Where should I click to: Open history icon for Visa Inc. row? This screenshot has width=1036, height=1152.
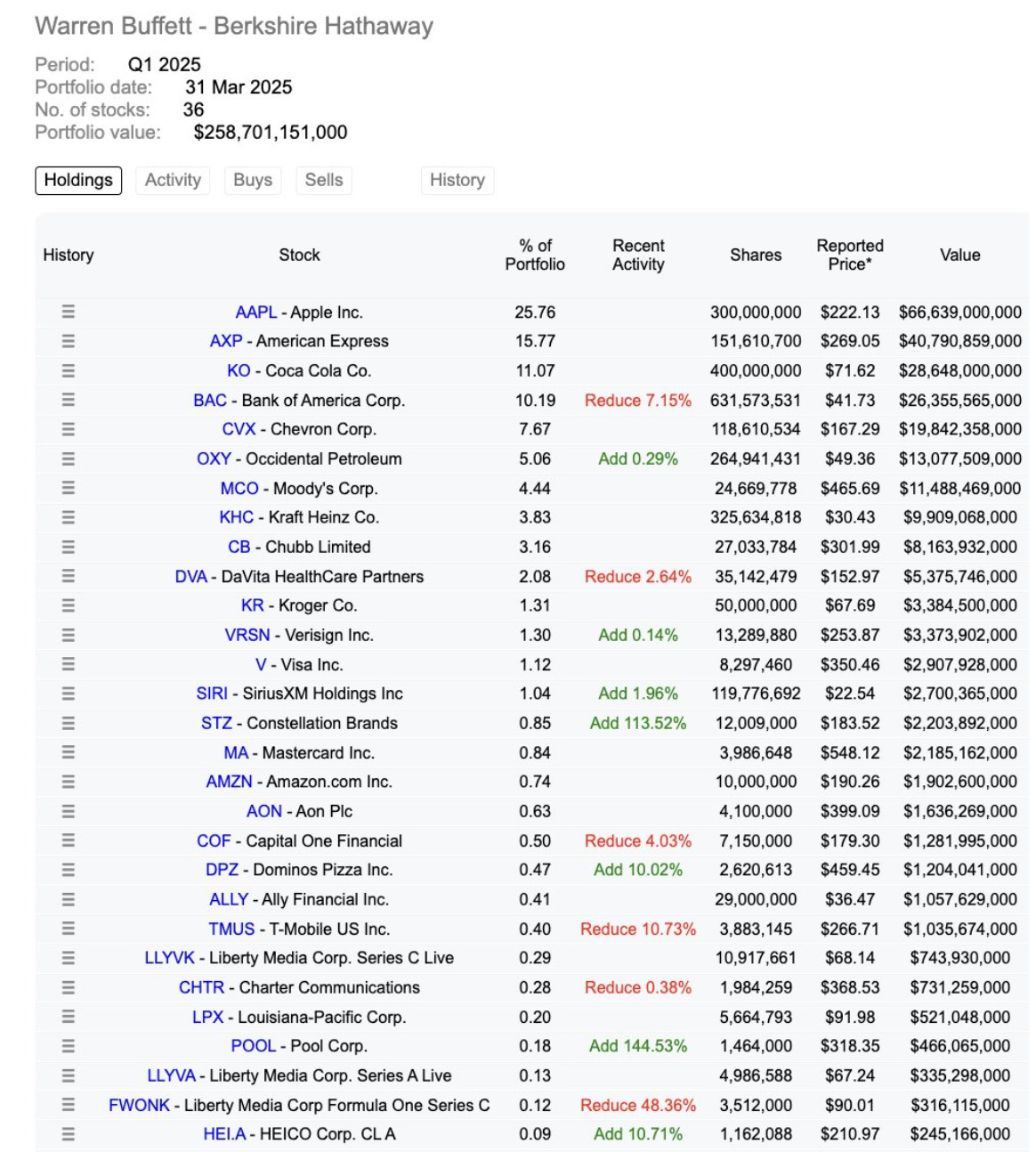pos(69,664)
